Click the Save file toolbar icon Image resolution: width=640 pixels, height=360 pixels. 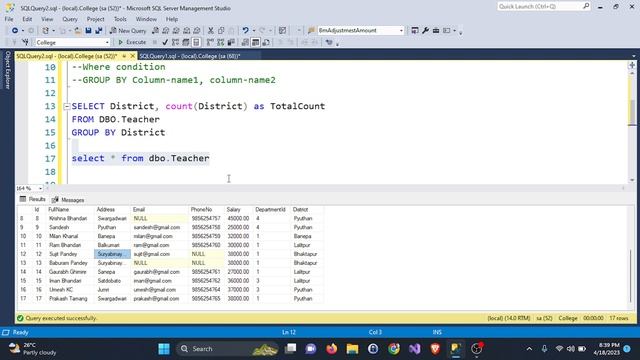pos(88,31)
